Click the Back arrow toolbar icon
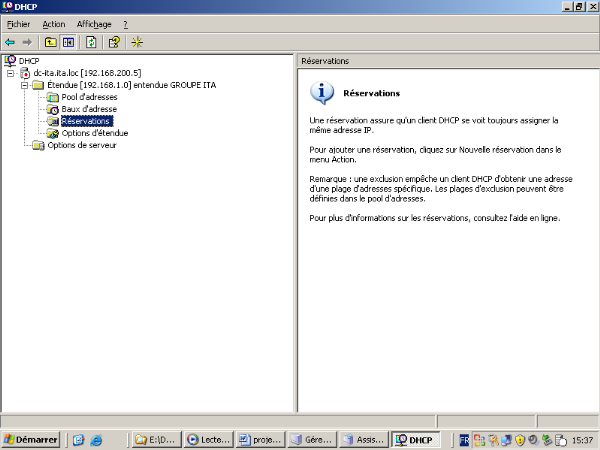Screen dimensions: 600x450 10,42
